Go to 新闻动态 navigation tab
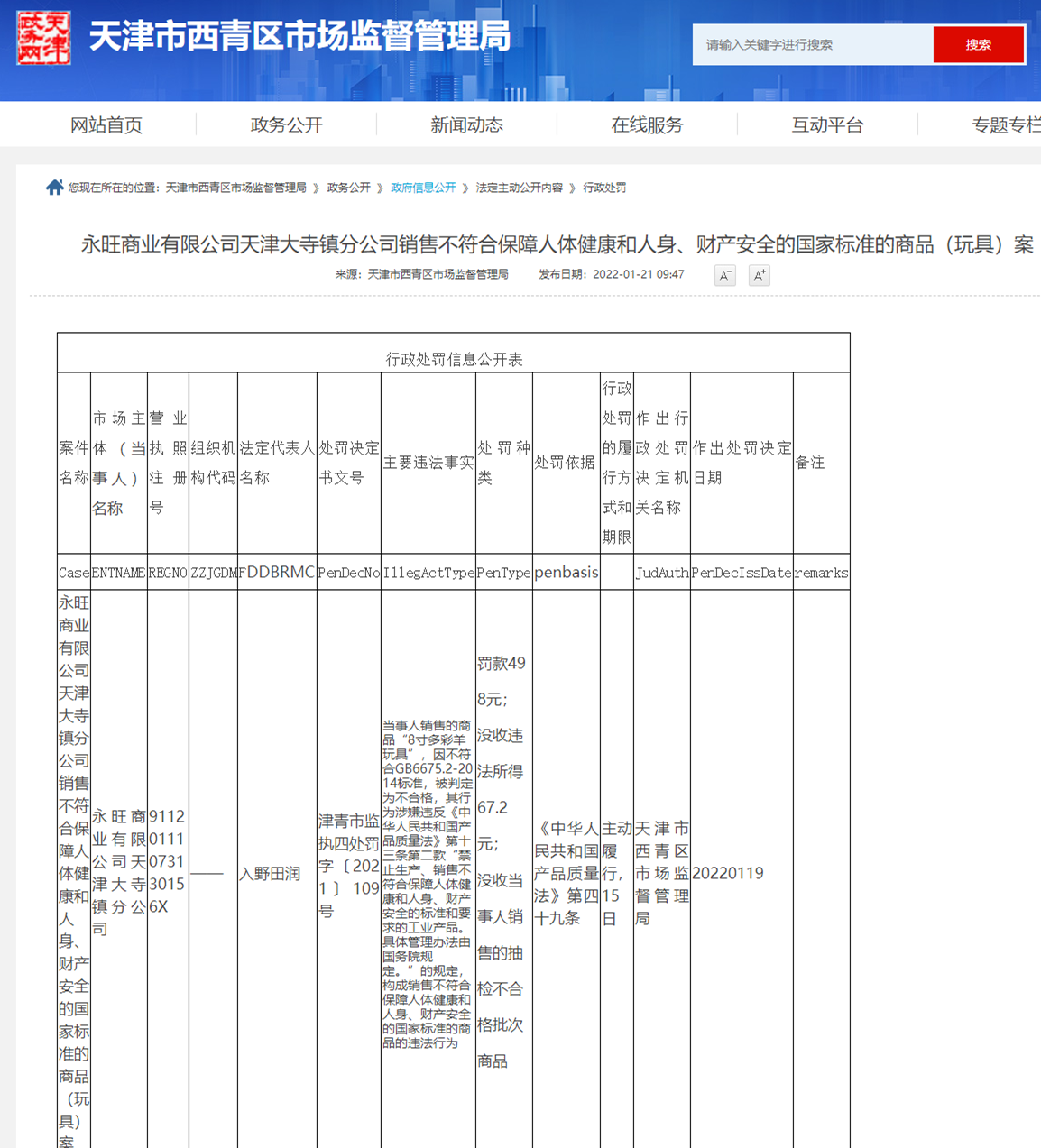The height and width of the screenshot is (1148, 1041). click(x=467, y=124)
